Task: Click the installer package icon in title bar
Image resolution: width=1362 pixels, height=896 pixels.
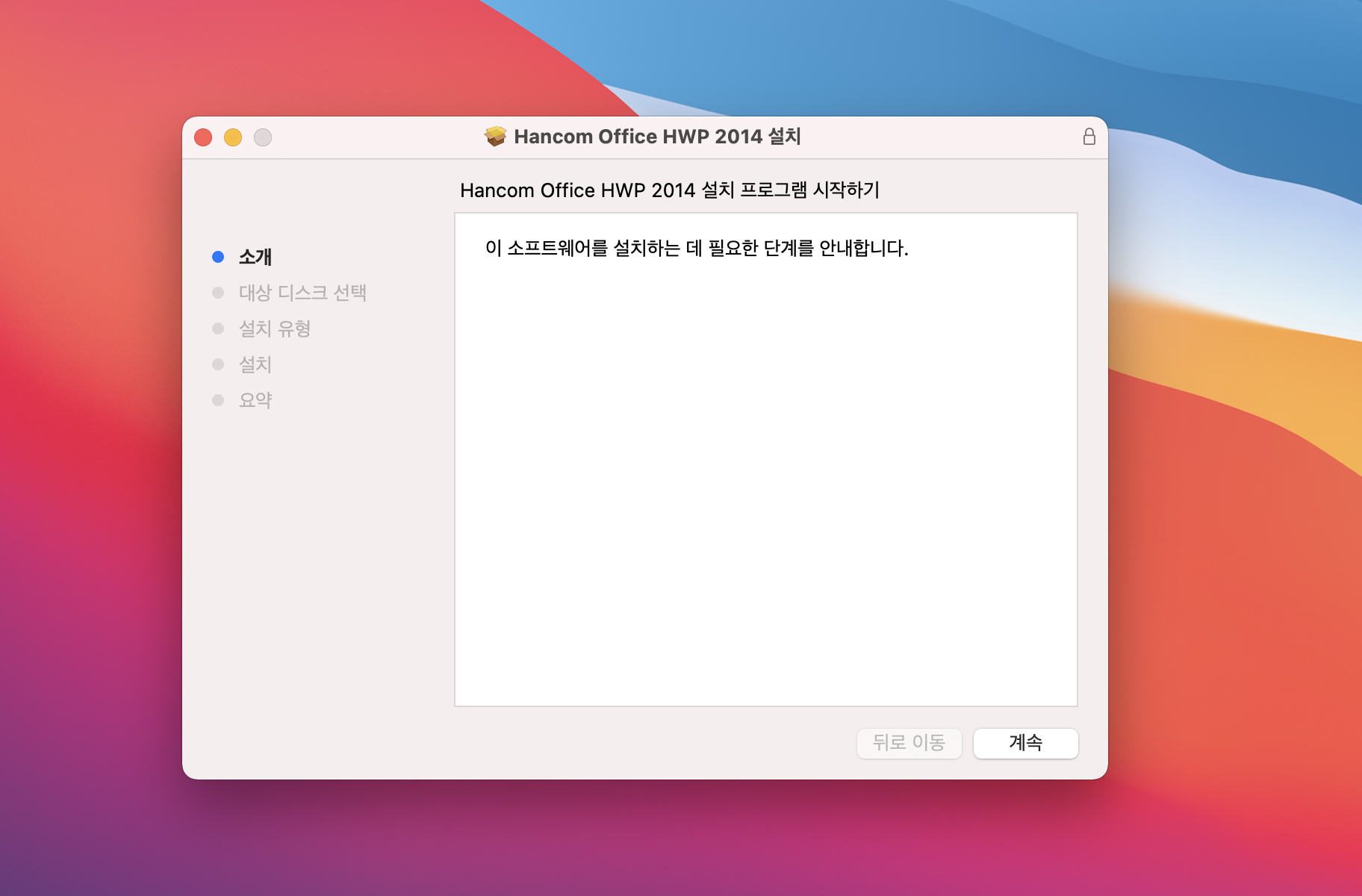Action: (495, 136)
